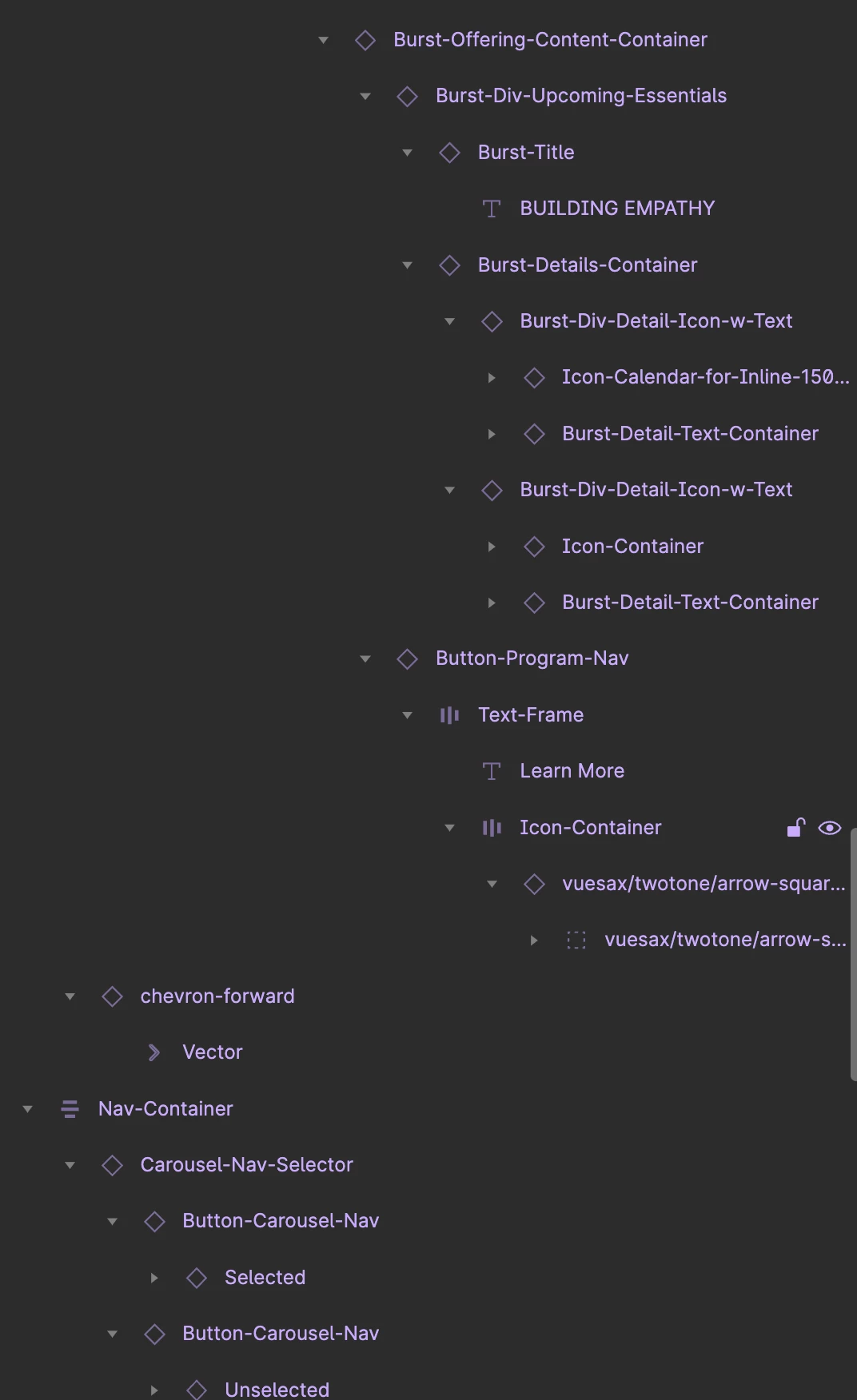Collapse the Burst-Title group arrow
The image size is (857, 1400).
[x=408, y=153]
